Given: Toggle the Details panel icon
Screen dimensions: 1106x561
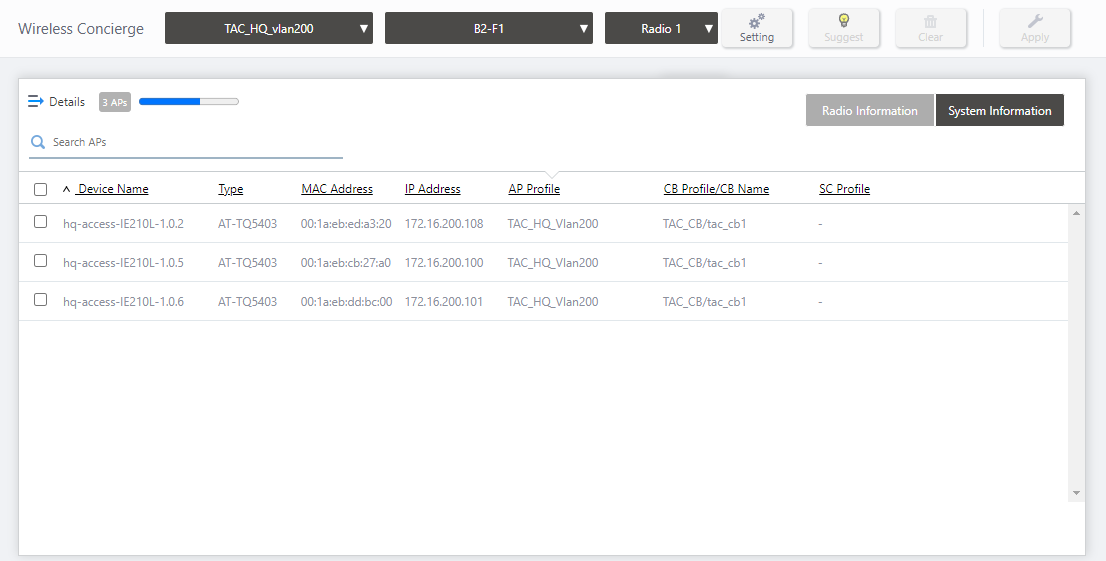Looking at the screenshot, I should [x=36, y=101].
